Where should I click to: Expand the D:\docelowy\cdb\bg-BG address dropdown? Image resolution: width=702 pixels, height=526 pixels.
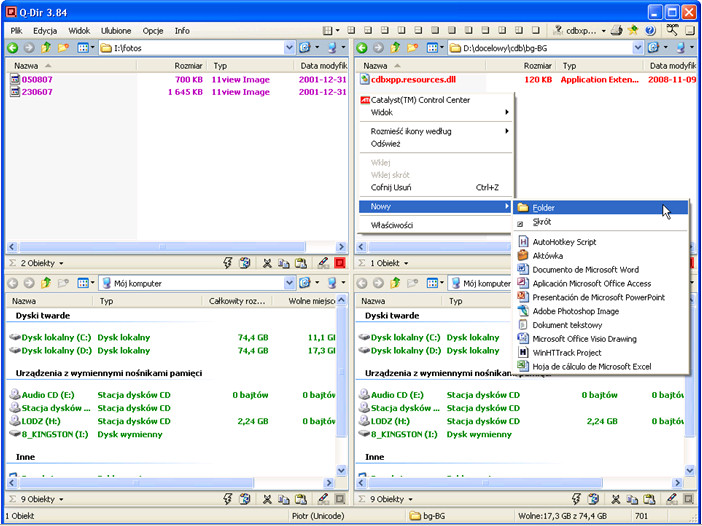pyautogui.click(x=638, y=47)
